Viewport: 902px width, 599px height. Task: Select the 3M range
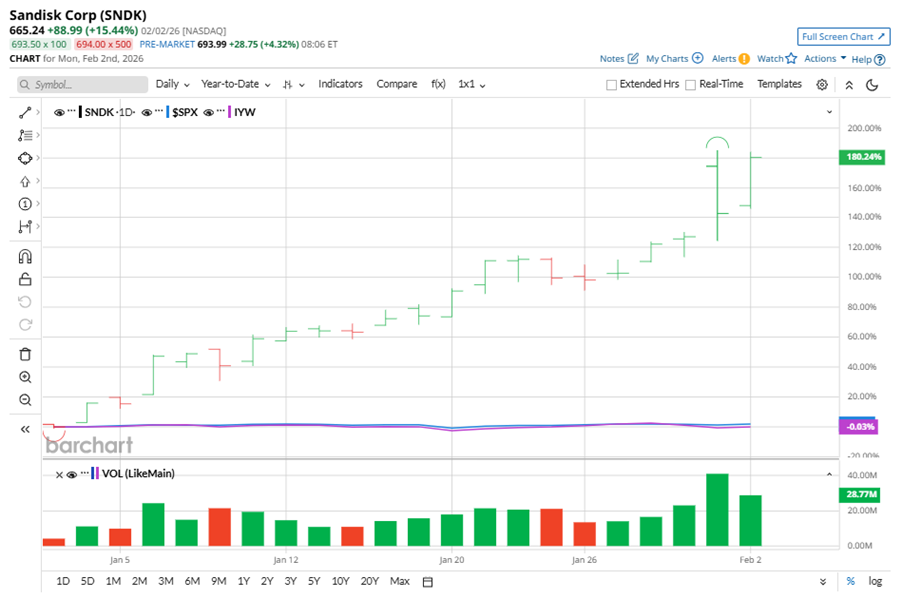point(166,581)
